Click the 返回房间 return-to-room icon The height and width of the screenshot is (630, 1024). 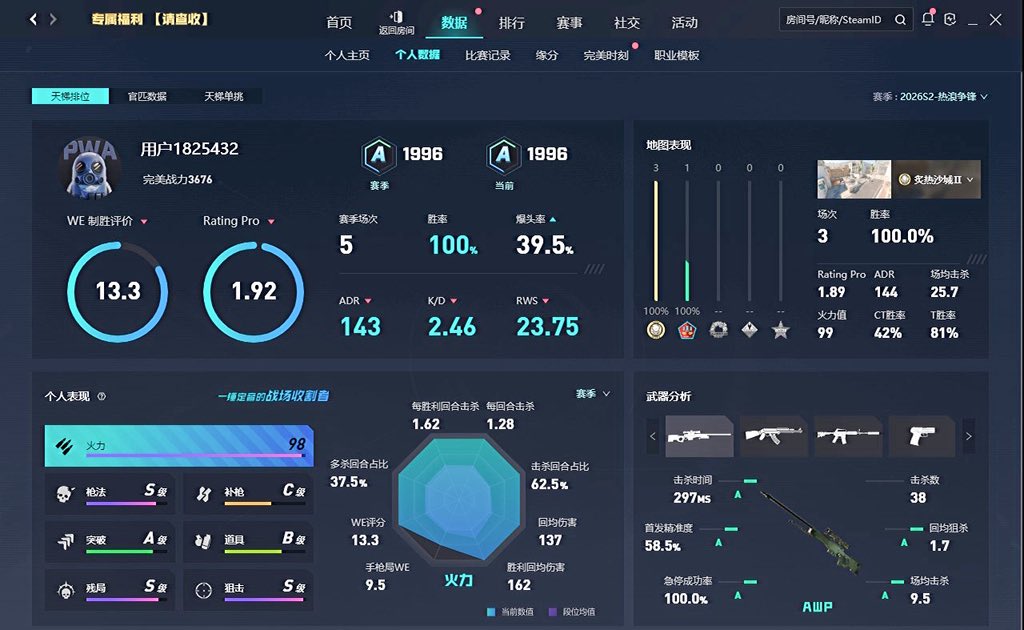(x=396, y=22)
